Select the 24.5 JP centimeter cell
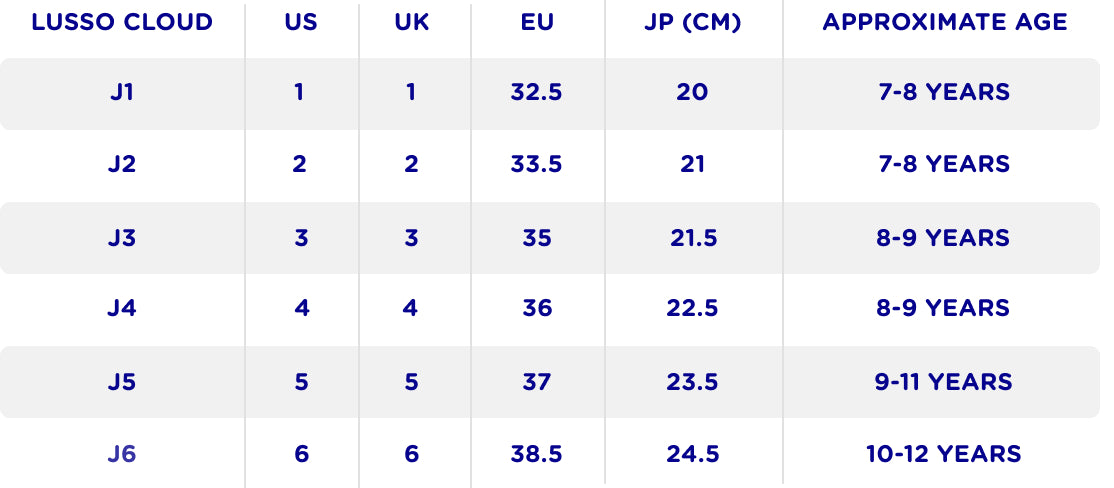 pyautogui.click(x=693, y=454)
